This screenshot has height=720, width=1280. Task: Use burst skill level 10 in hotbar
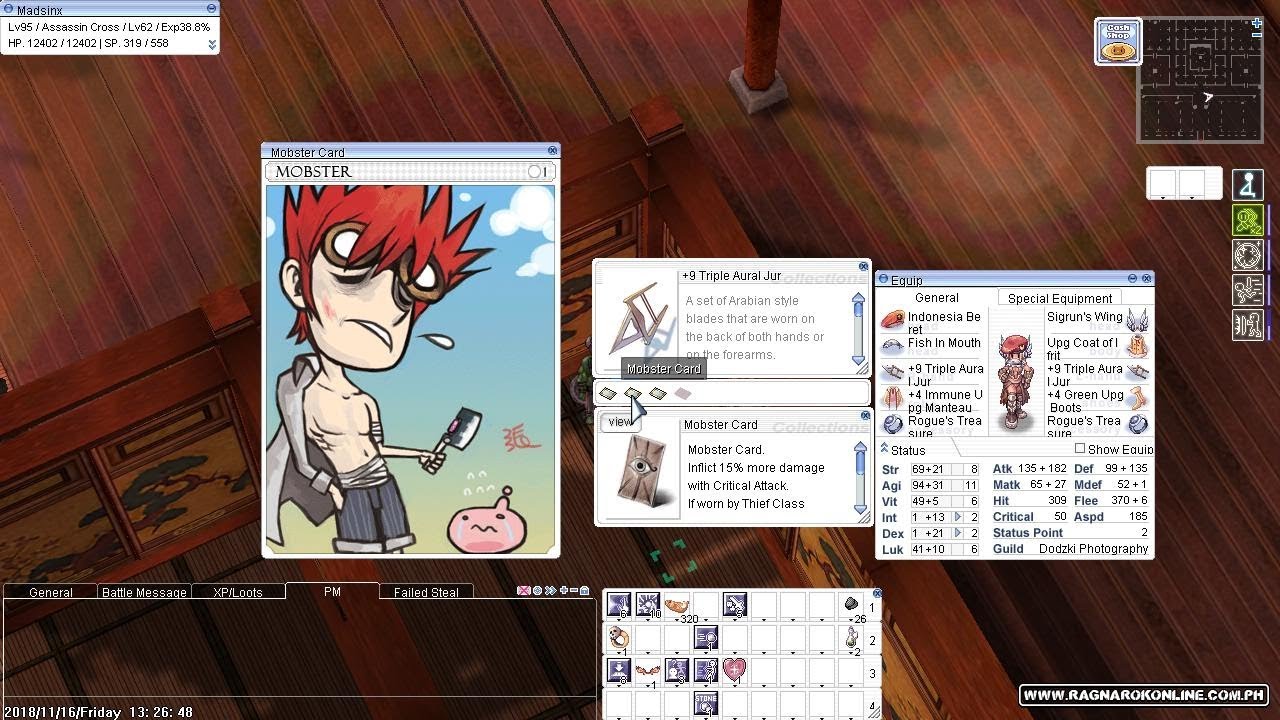tap(648, 605)
